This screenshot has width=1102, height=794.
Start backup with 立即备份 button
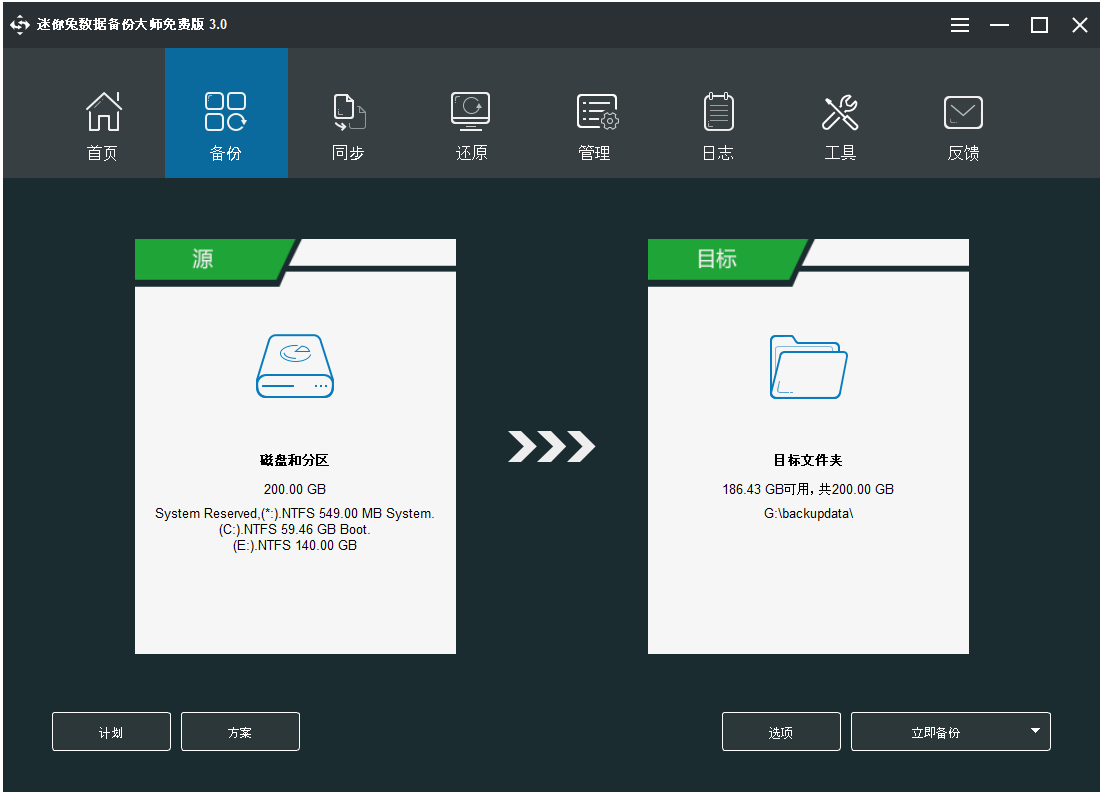[x=935, y=731]
